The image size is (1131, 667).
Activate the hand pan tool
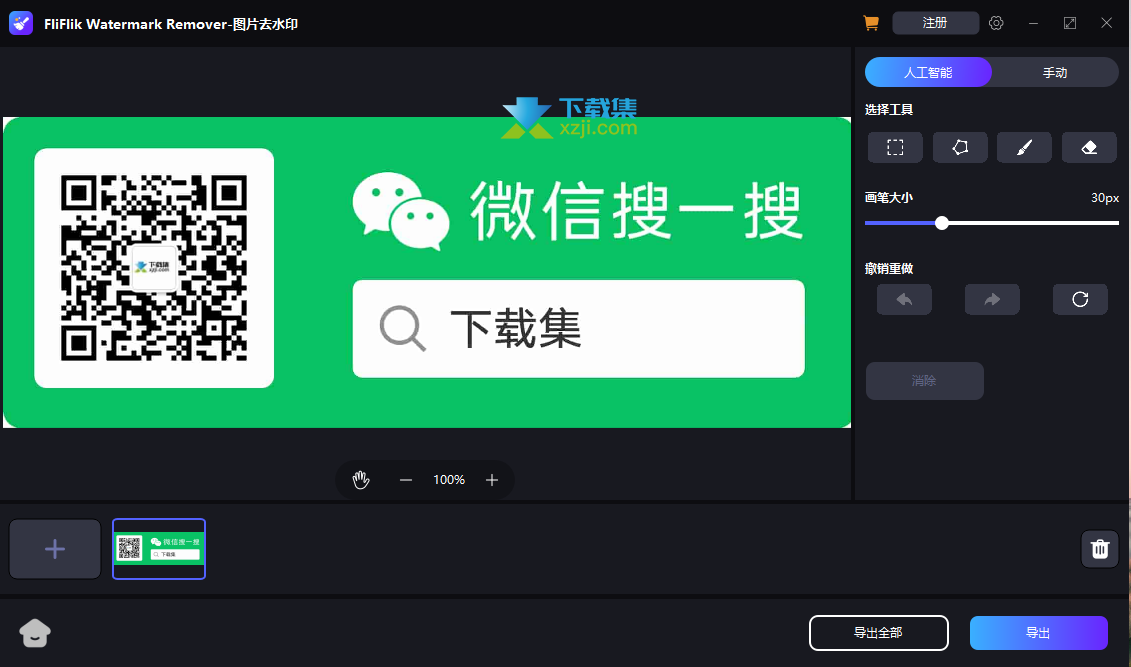361,480
